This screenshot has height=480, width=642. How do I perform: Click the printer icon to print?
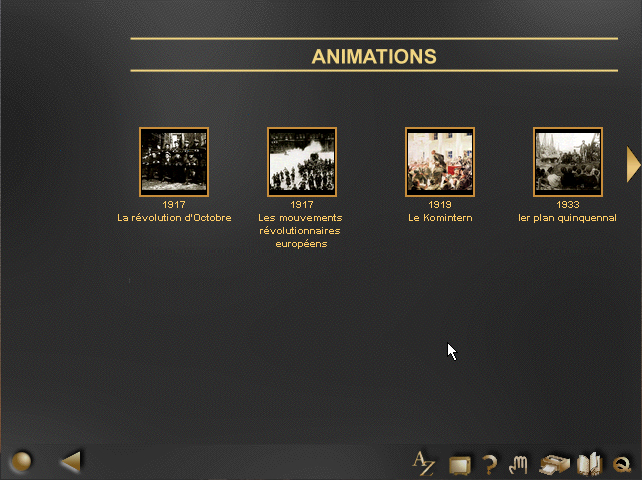click(x=553, y=464)
